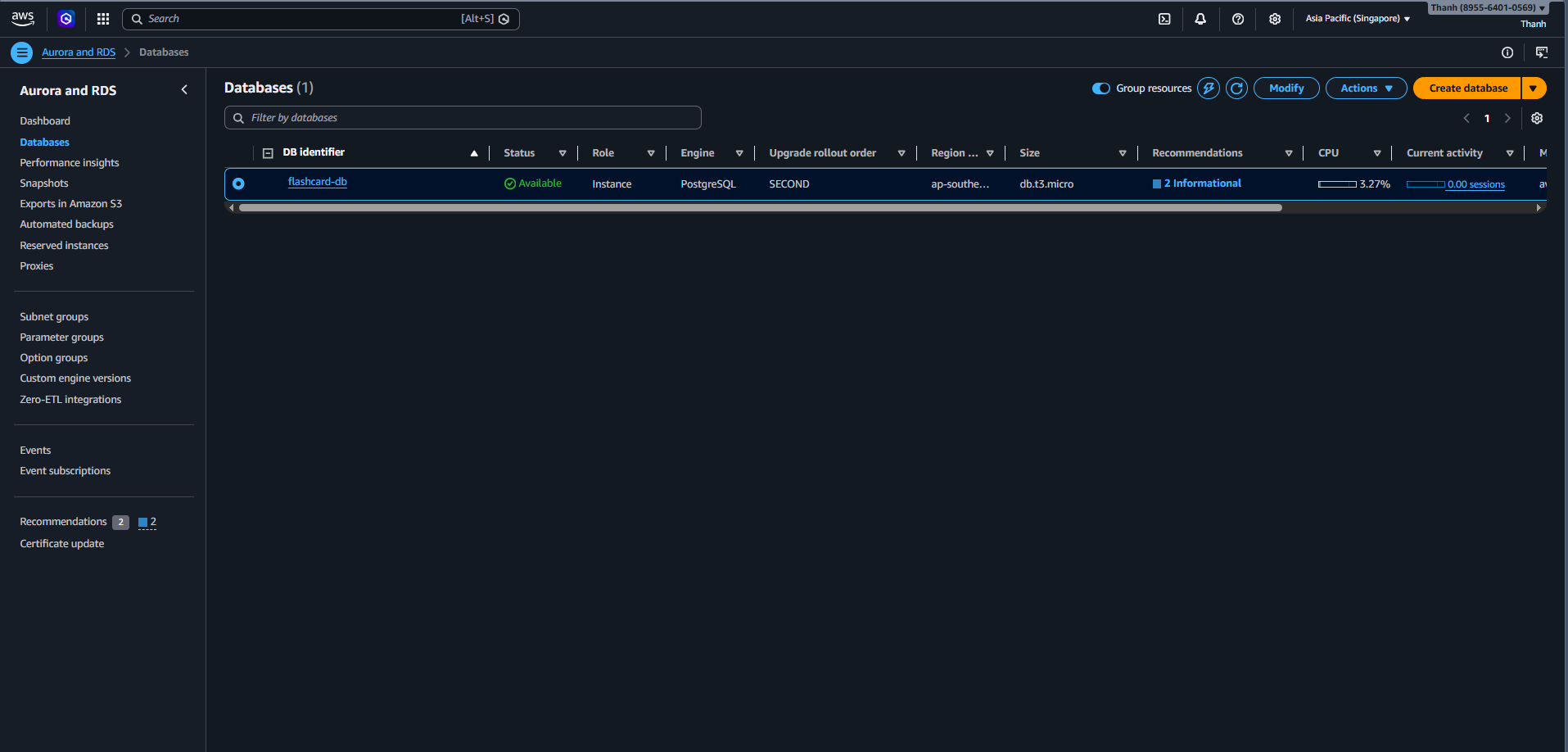1568x752 pixels.
Task: Open Parameter groups in the sidebar
Action: 62,337
